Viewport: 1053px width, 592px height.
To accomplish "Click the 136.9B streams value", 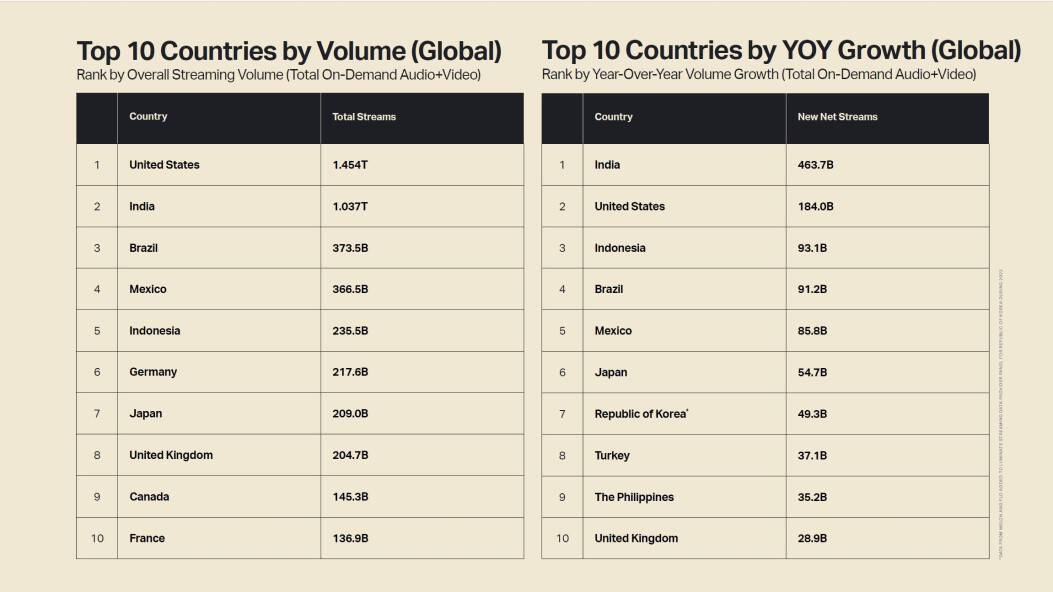I will click(350, 538).
